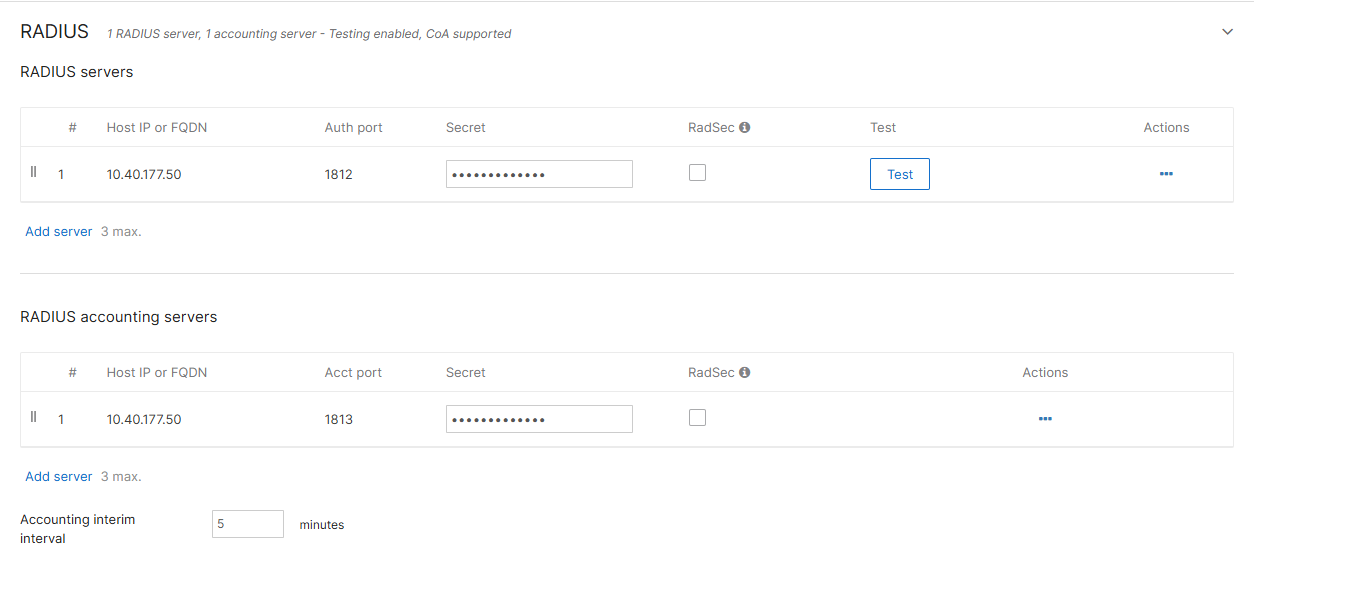Select host 10.40.177.50 in accounting servers row

144,419
